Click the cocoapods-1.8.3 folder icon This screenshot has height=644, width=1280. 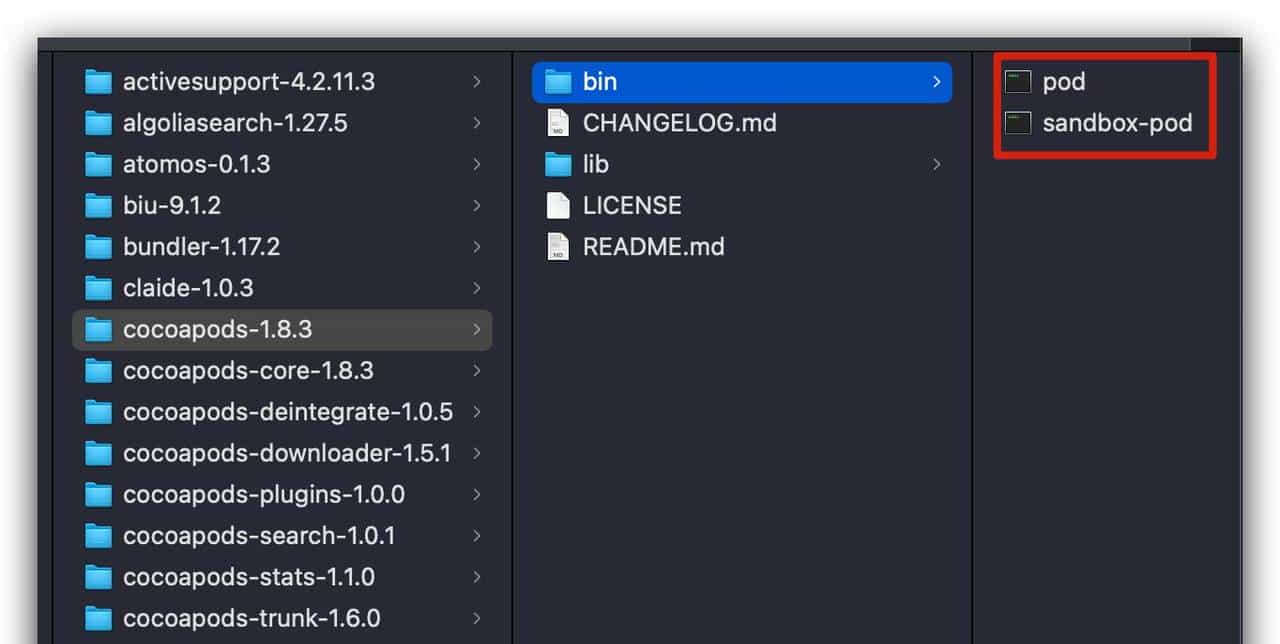[x=98, y=329]
